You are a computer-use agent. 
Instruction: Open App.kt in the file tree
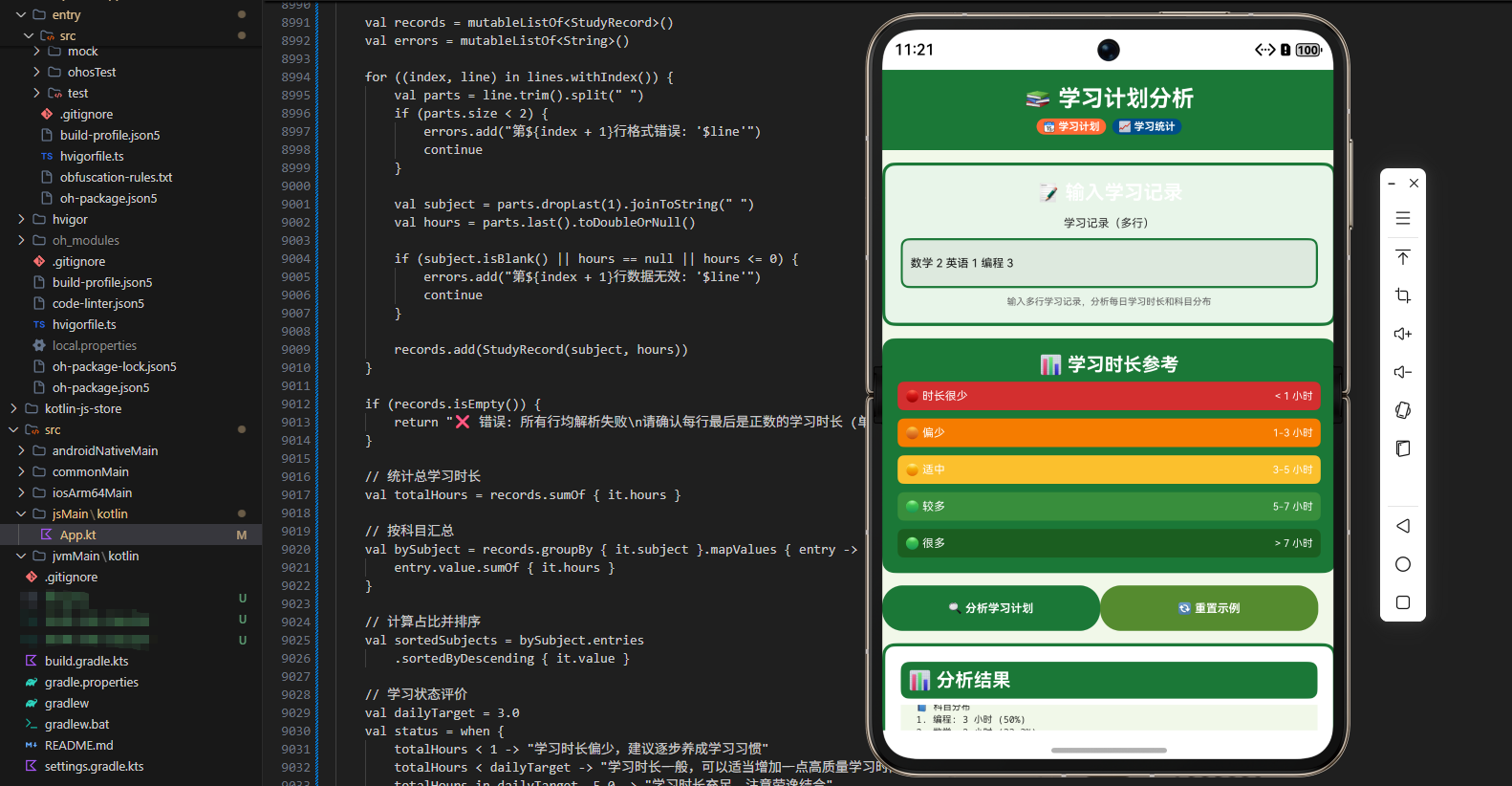point(78,535)
